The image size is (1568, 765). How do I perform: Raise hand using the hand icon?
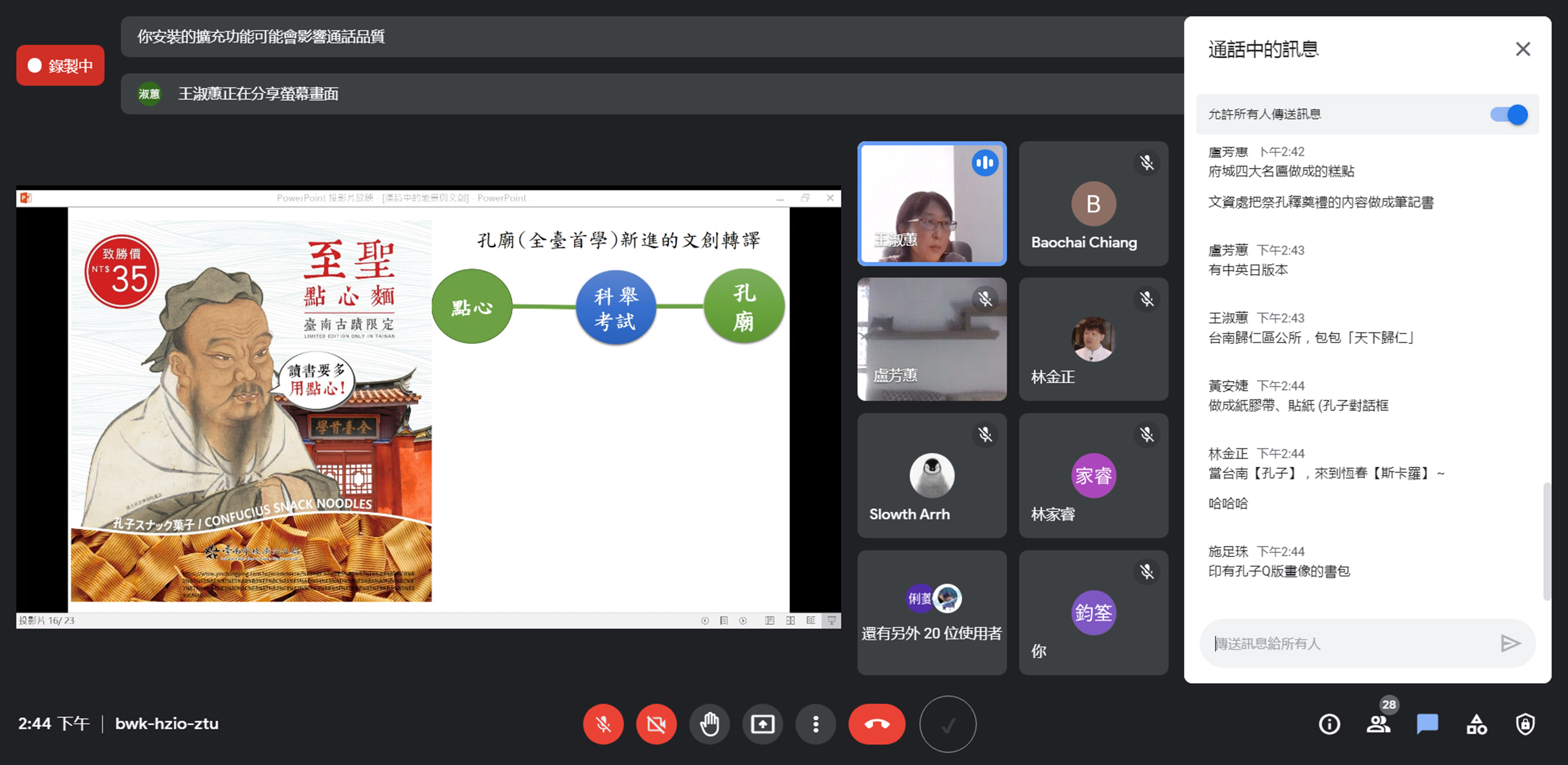tap(709, 724)
